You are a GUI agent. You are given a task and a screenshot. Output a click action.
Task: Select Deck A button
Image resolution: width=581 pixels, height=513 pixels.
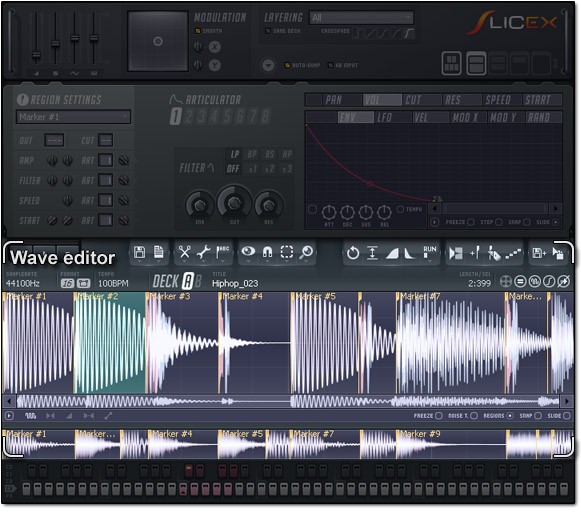click(x=187, y=281)
